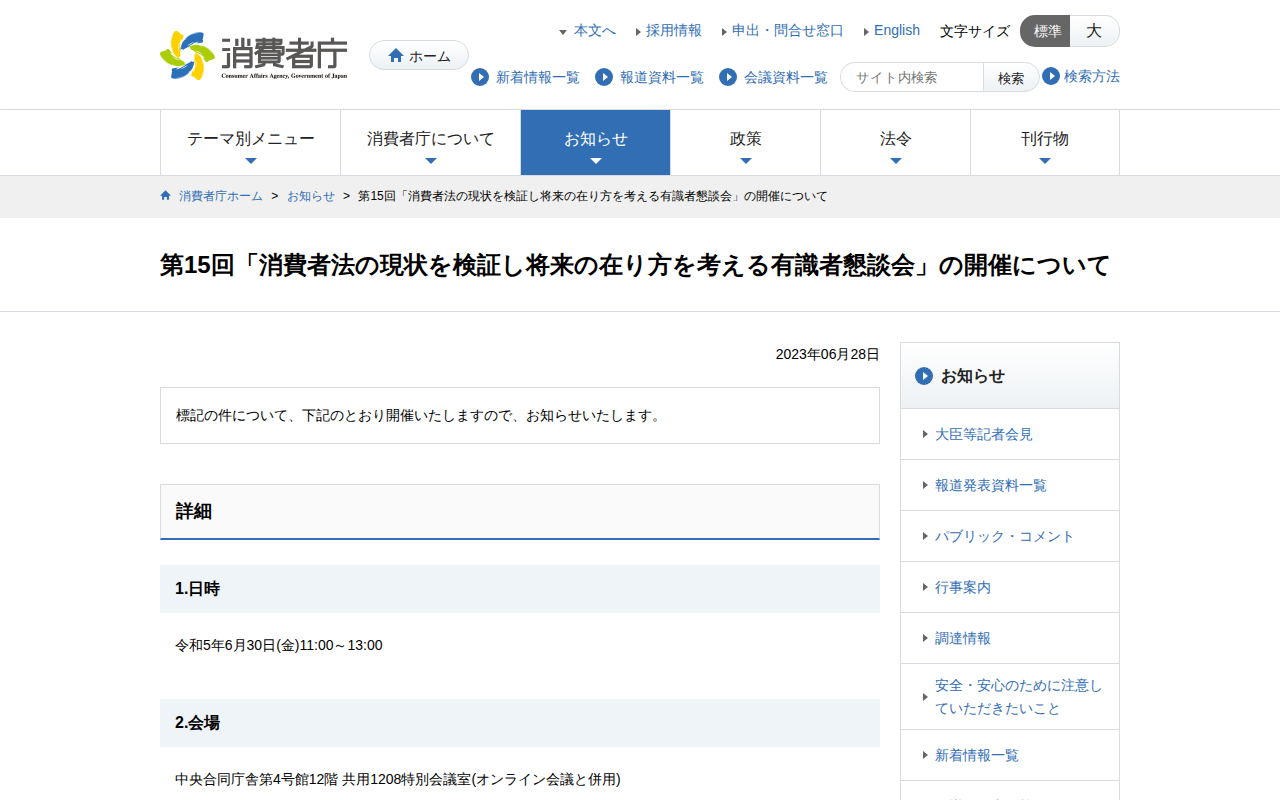Click the arrow icon beside 検索方法
This screenshot has height=800, width=1280.
1051,76
